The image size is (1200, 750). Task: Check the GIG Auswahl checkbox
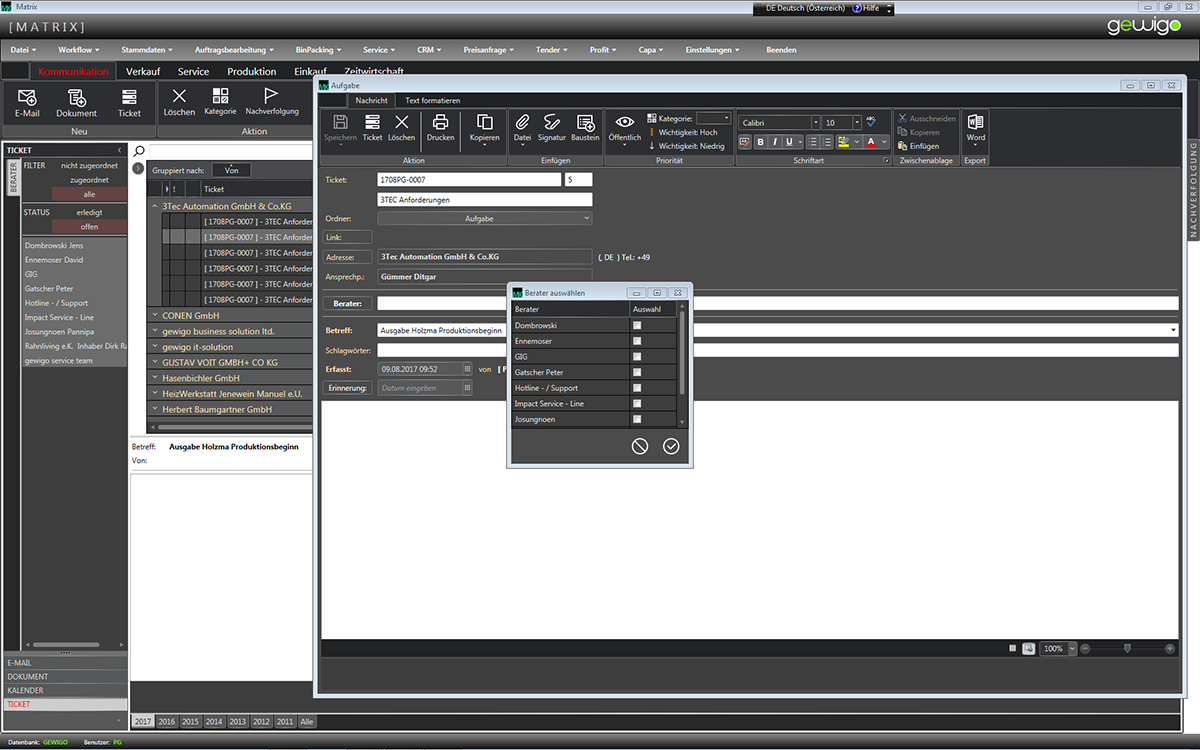point(637,356)
